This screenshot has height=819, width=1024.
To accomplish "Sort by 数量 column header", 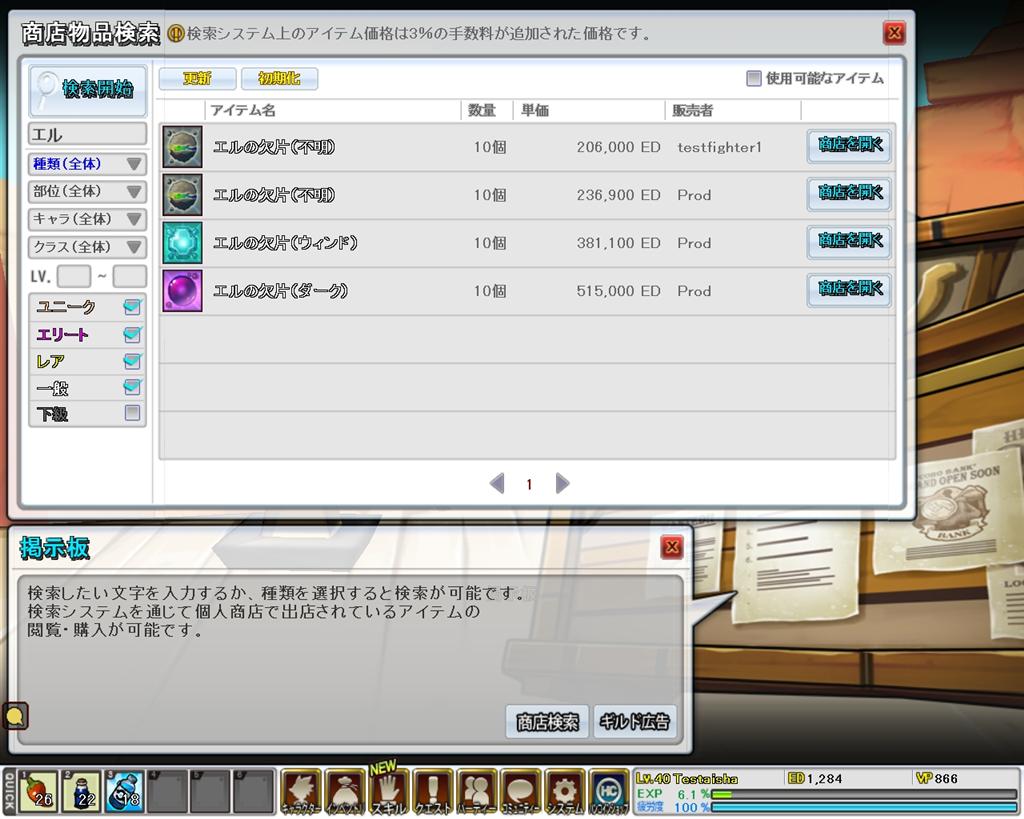I will click(482, 110).
